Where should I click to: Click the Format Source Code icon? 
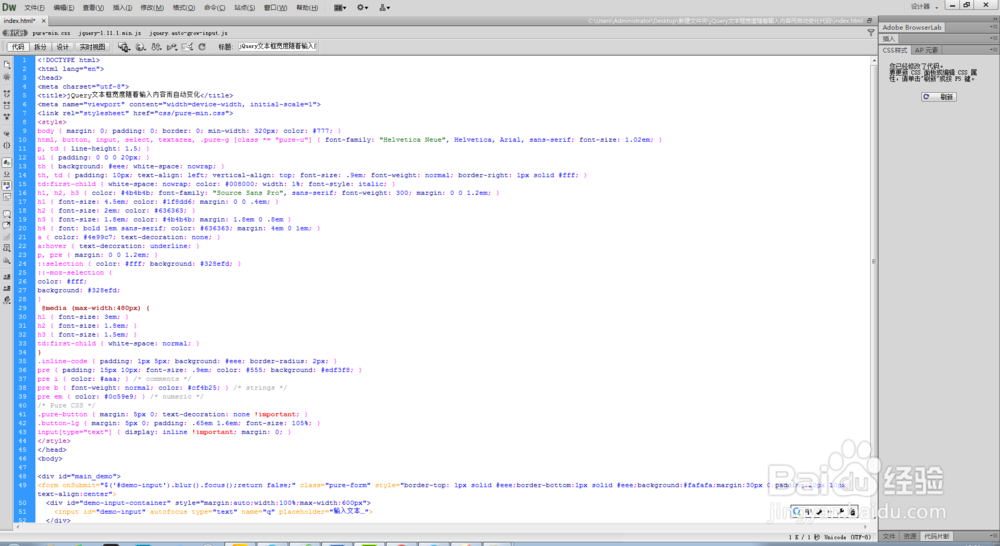coord(7,300)
